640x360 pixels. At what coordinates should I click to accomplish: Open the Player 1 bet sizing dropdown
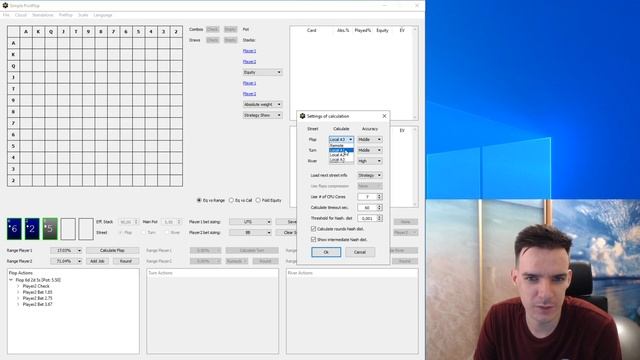tap(251, 222)
